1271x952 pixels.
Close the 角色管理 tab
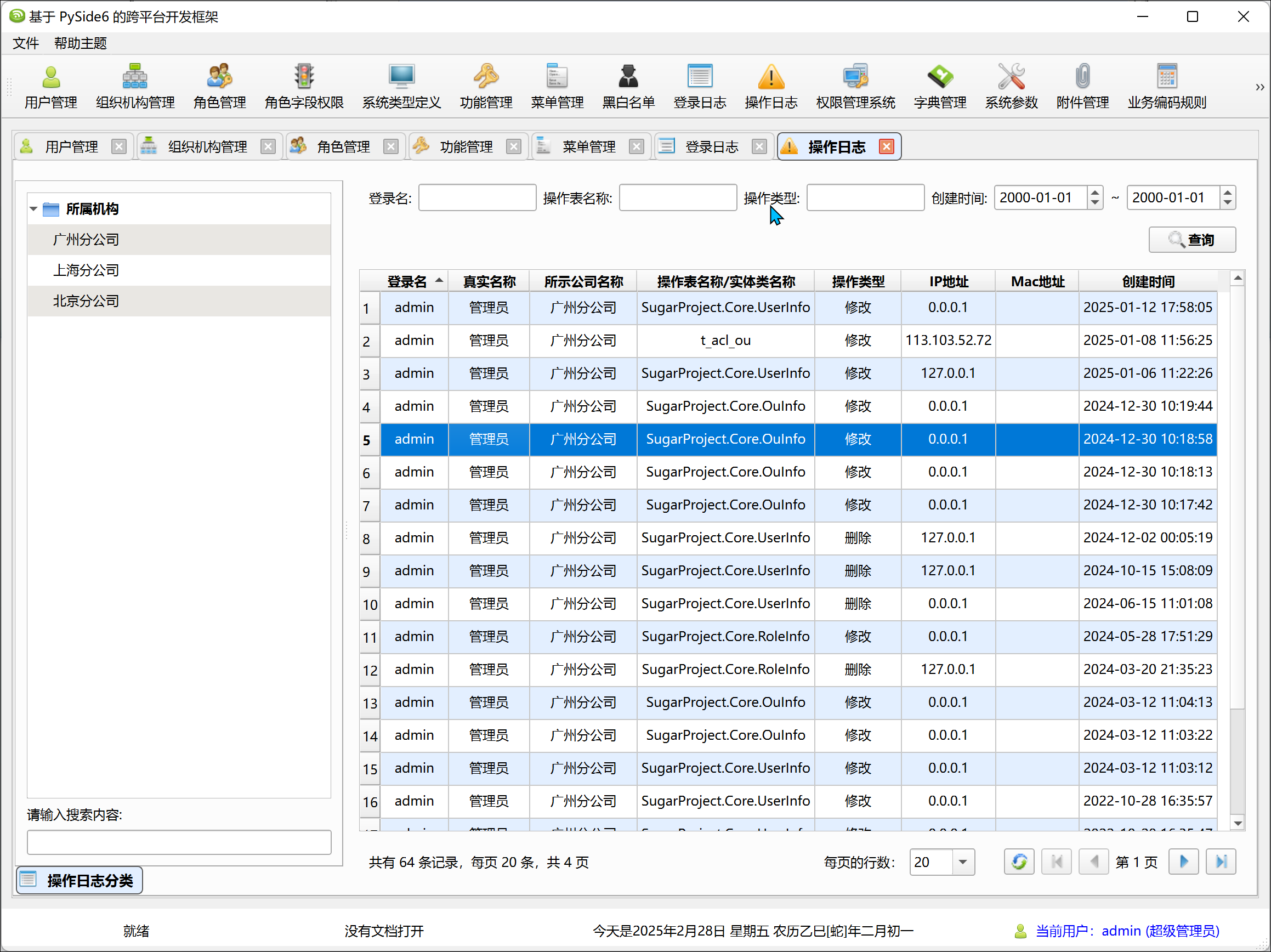391,146
